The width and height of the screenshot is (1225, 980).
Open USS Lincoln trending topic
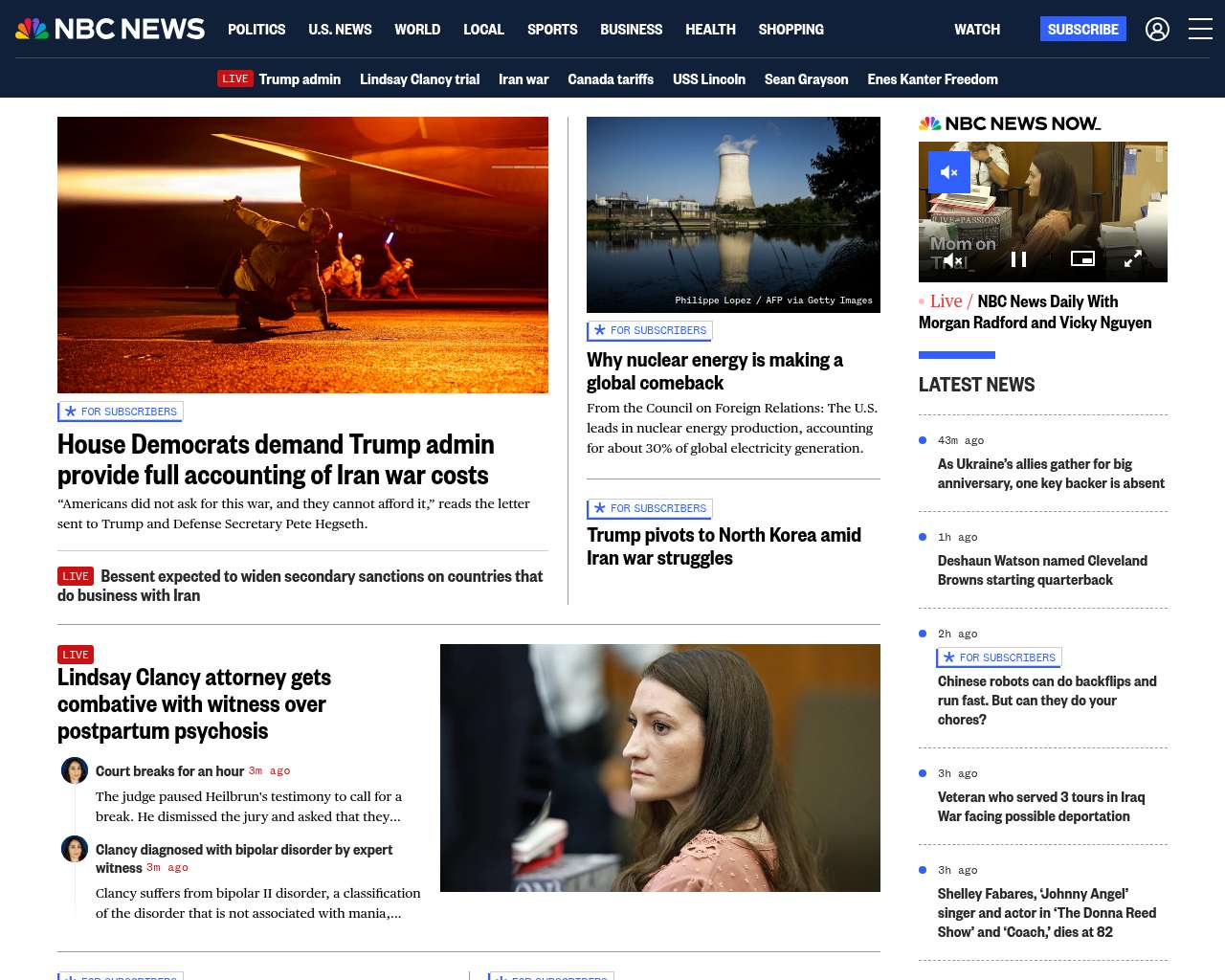click(709, 79)
